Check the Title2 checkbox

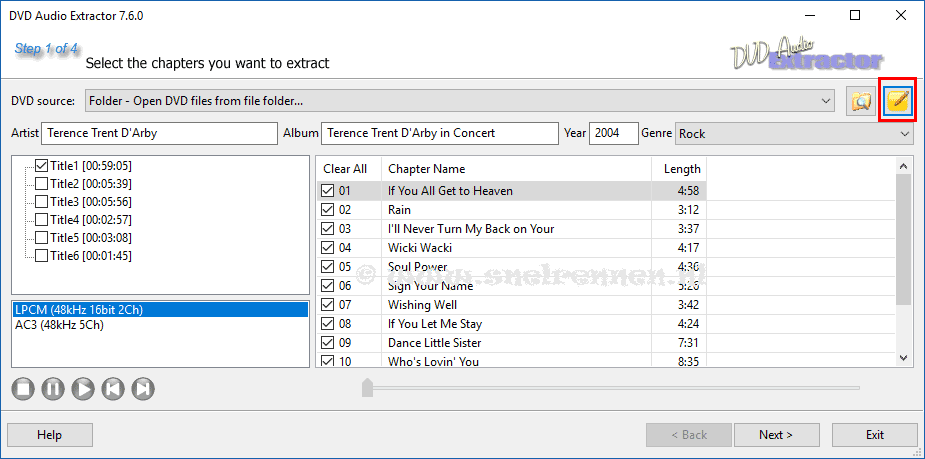click(42, 183)
